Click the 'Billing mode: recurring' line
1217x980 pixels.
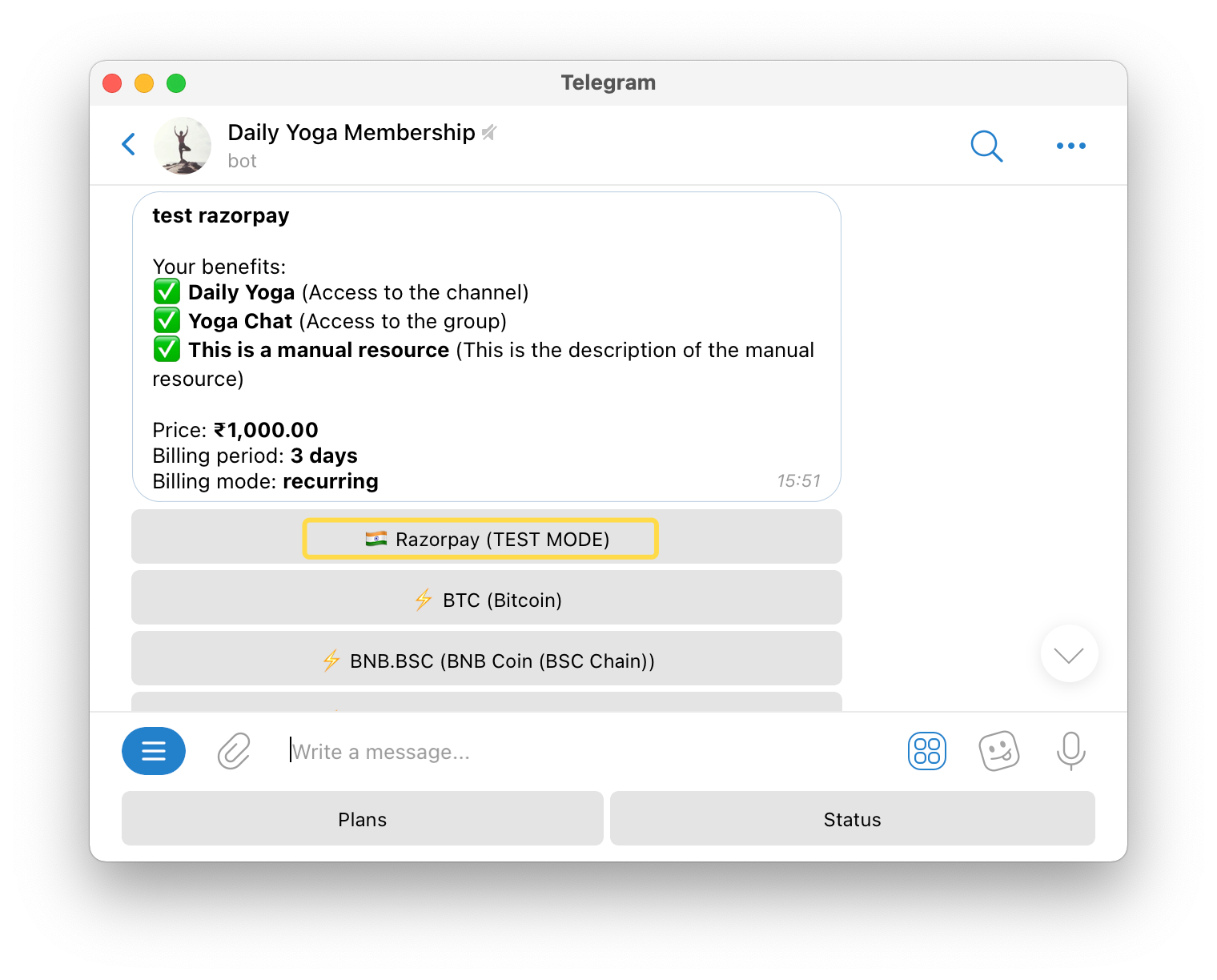pyautogui.click(x=265, y=481)
